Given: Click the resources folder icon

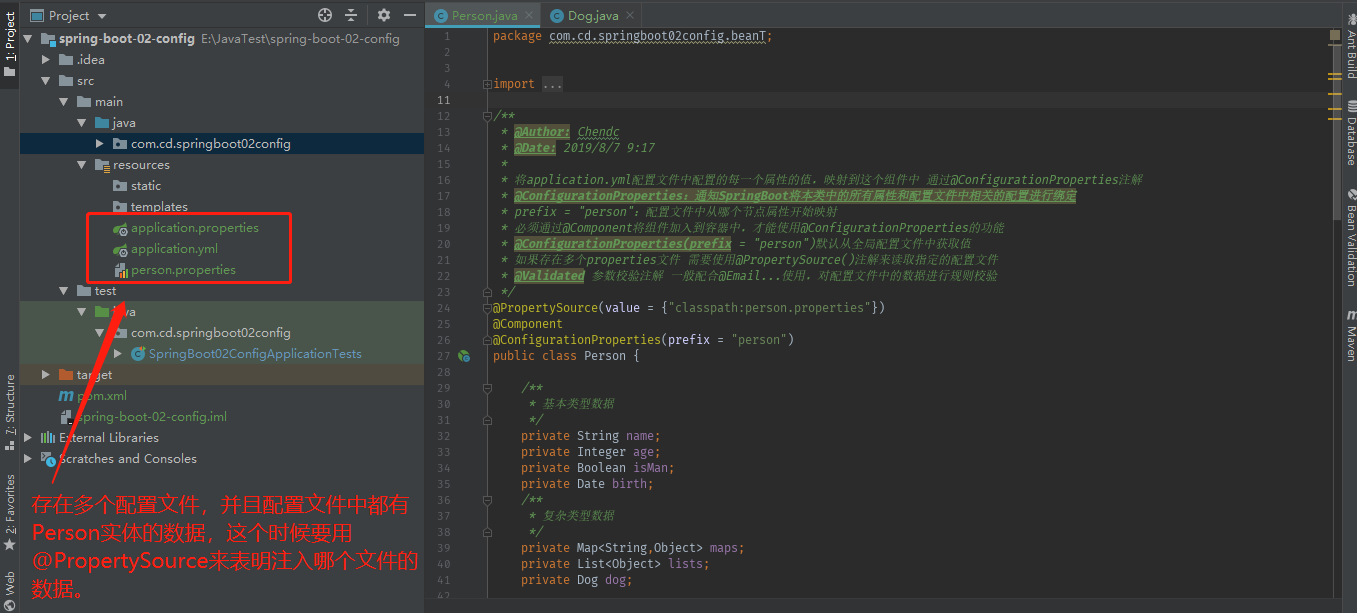Looking at the screenshot, I should coord(102,165).
